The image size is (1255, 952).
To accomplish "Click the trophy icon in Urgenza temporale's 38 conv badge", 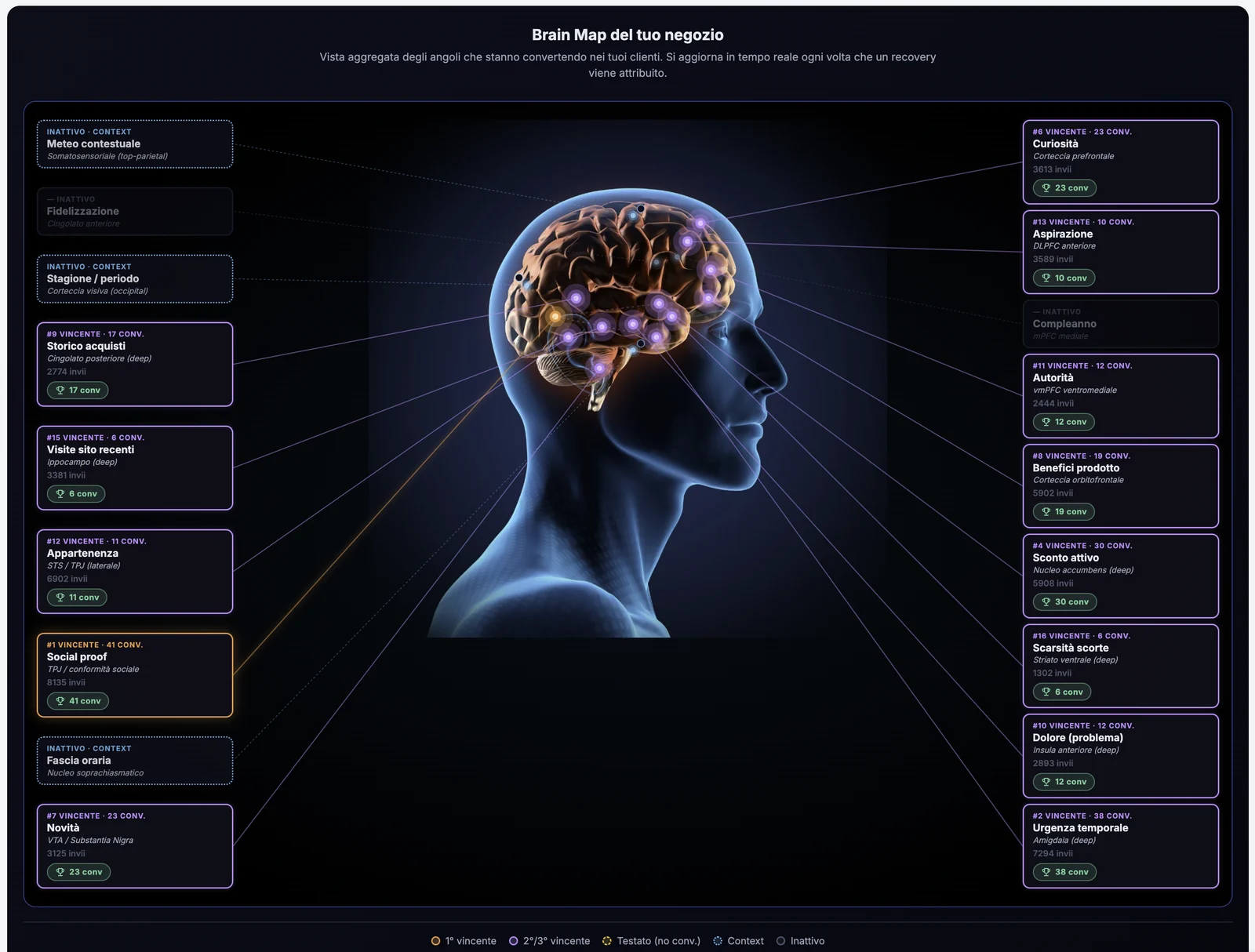I will 1046,872.
